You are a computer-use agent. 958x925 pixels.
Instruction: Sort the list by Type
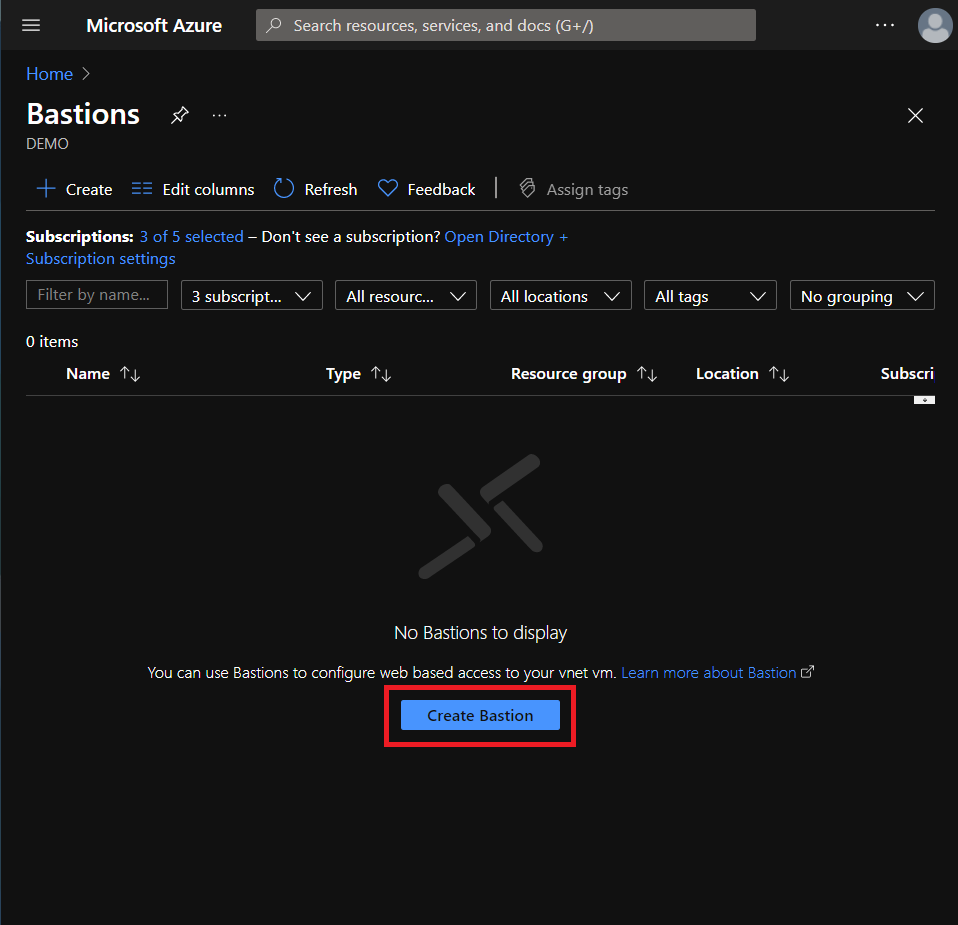pyautogui.click(x=359, y=374)
